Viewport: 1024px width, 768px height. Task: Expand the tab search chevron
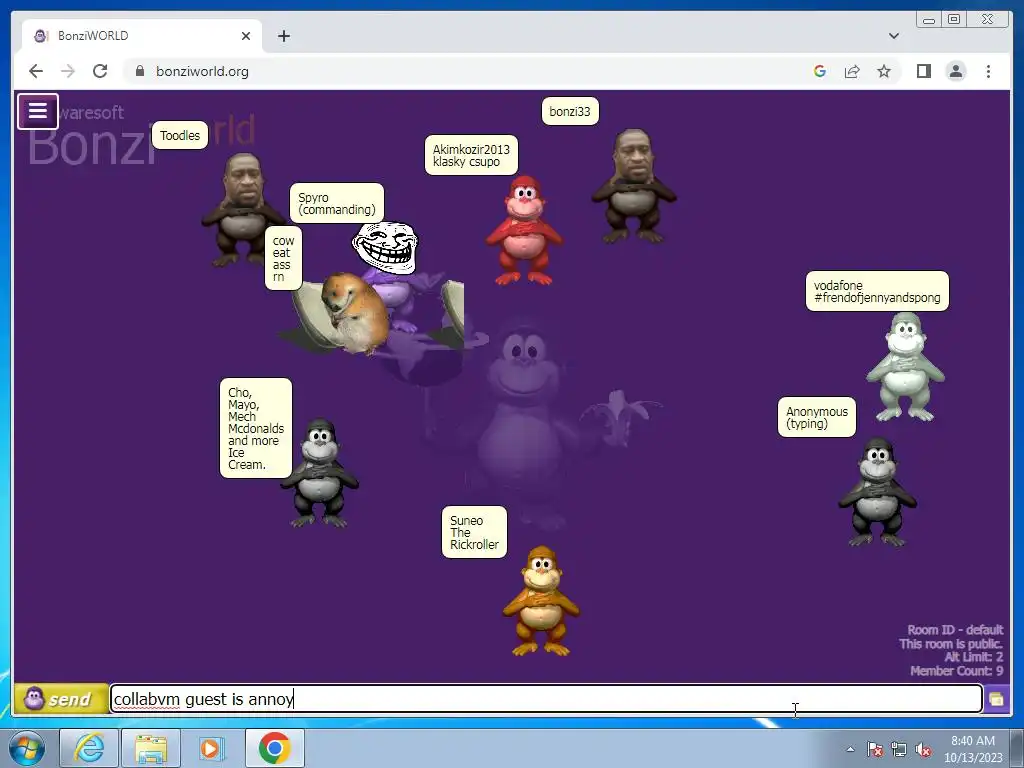point(893,36)
